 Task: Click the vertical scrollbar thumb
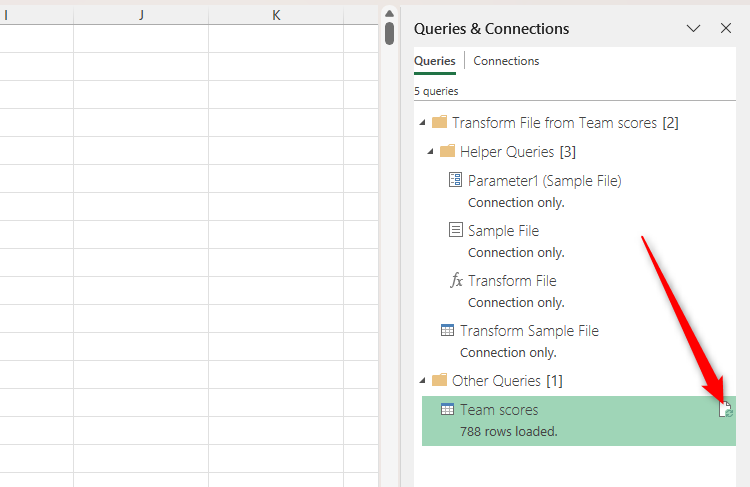(389, 33)
